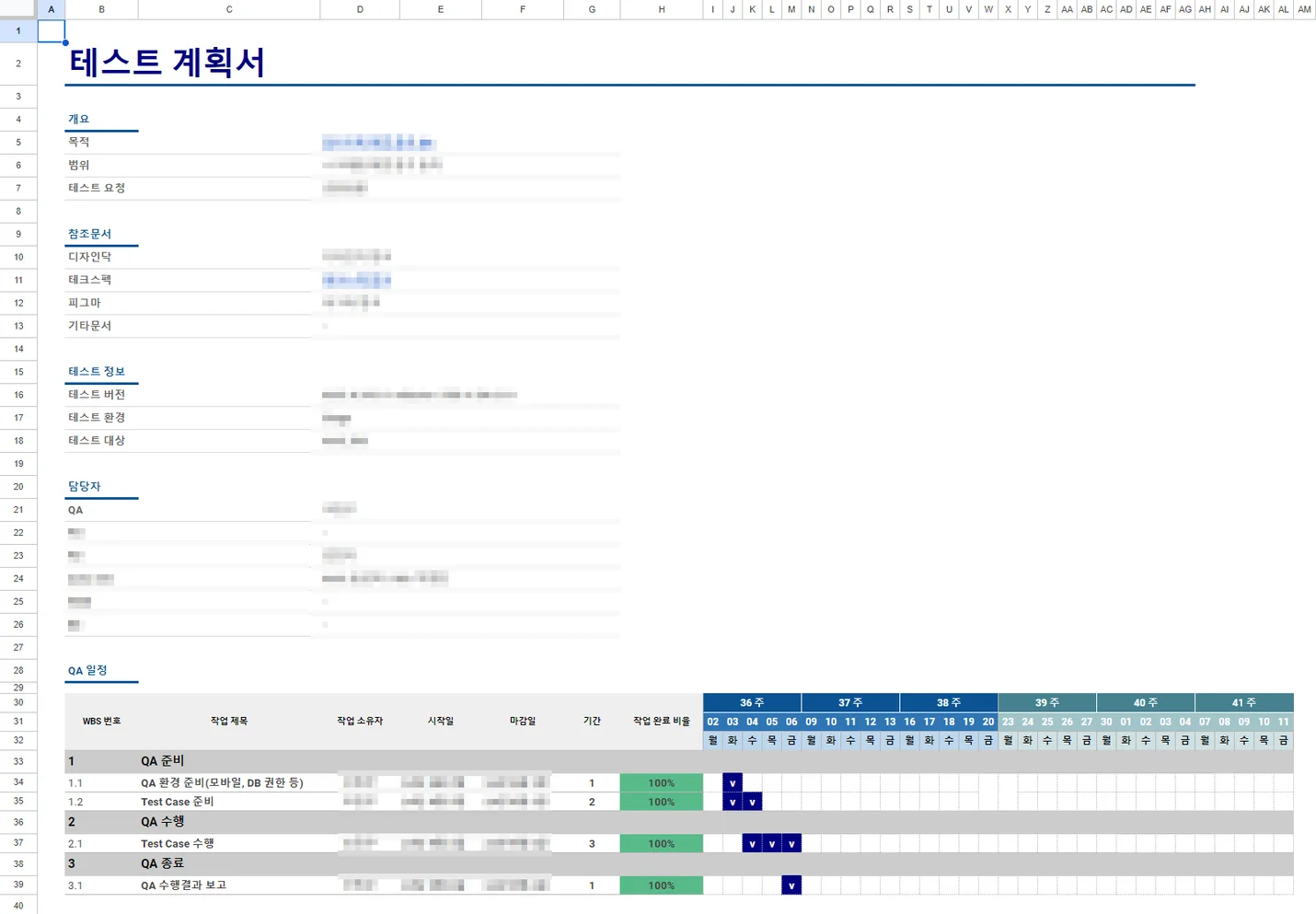Select column D header
Screen dimensions: 1316x914
(x=360, y=9)
